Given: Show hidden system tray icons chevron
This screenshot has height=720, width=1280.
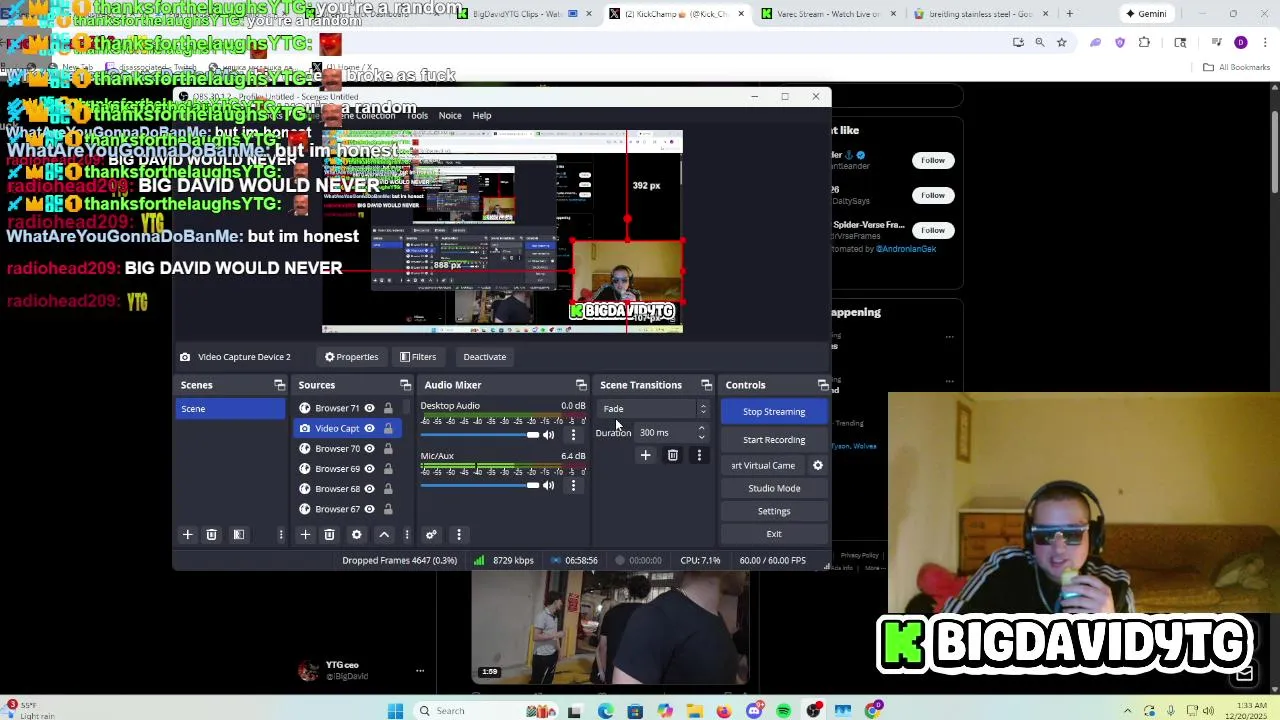Looking at the screenshot, I should pos(1128,711).
